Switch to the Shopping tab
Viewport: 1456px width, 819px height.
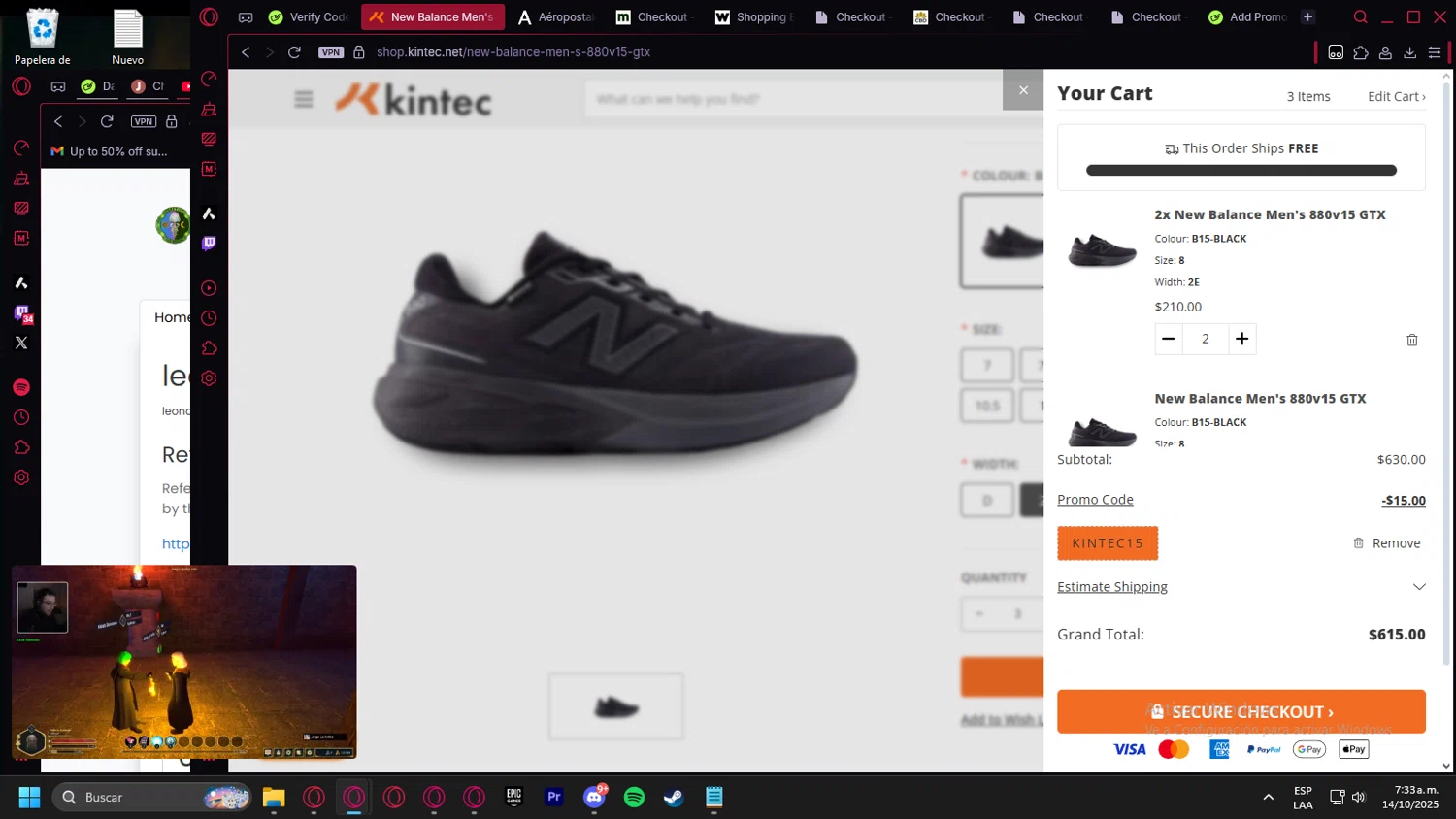(x=754, y=17)
